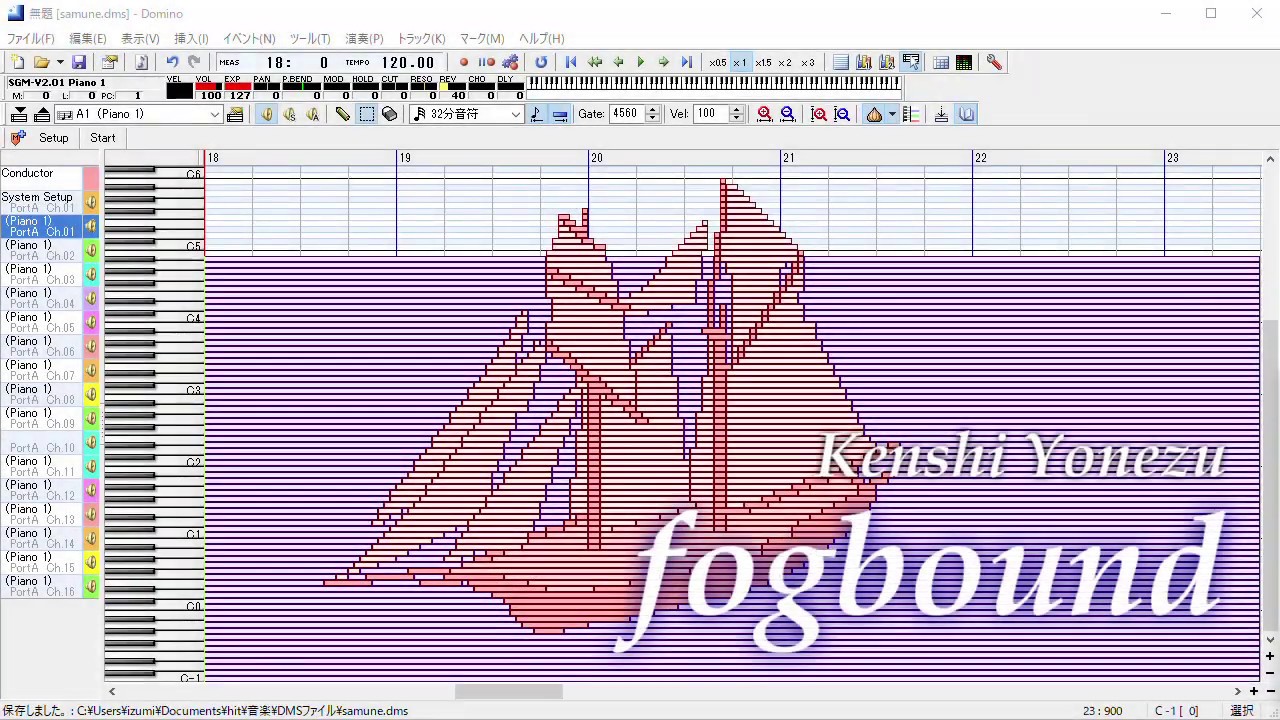Screen dimensions: 1280x720
Task: Expand the 32分音符 note length dropdown
Action: tap(516, 114)
